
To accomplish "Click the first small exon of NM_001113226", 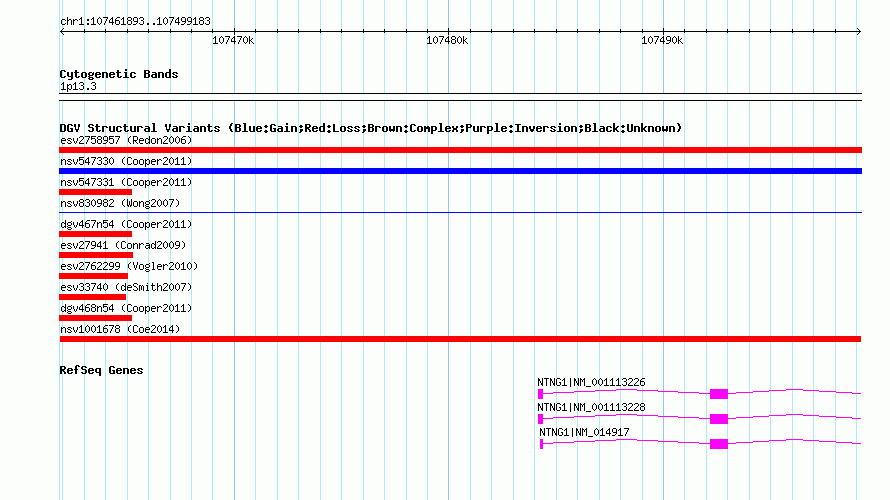I will coord(540,394).
